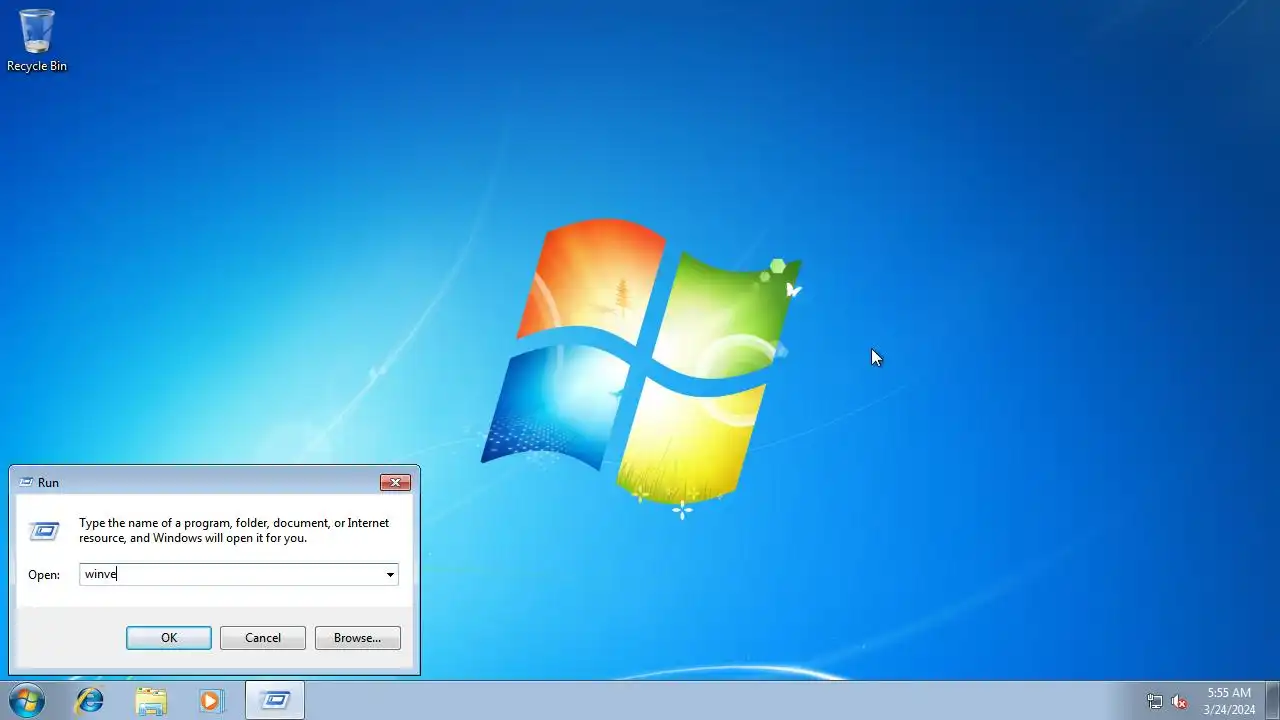Open the Recycle Bin desktop icon
The width and height of the screenshot is (1280, 720).
[x=37, y=40]
